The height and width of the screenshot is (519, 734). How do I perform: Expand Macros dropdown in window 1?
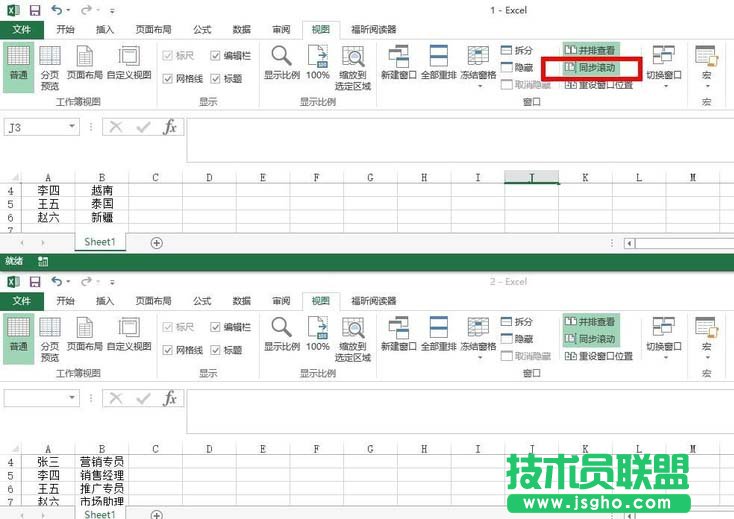707,86
